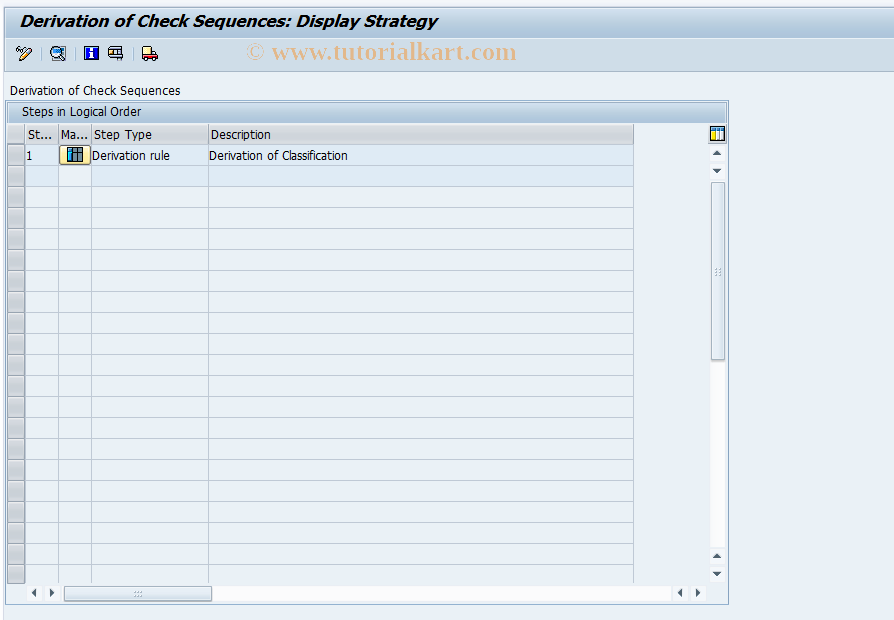Click the Step Type column header
Viewport: 894px width, 620px height.
[150, 135]
